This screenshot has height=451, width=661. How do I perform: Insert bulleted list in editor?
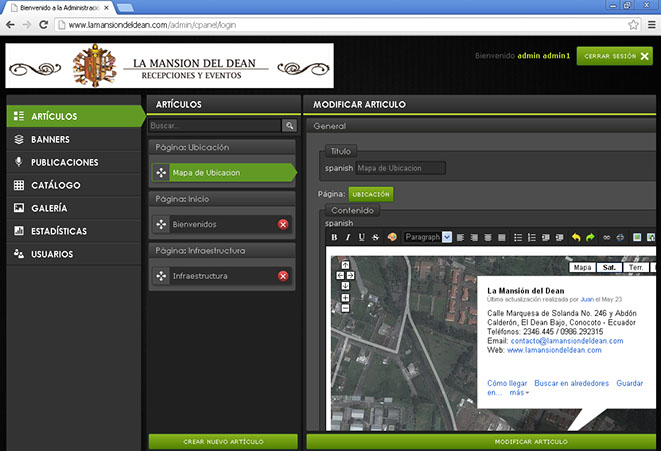(x=518, y=237)
